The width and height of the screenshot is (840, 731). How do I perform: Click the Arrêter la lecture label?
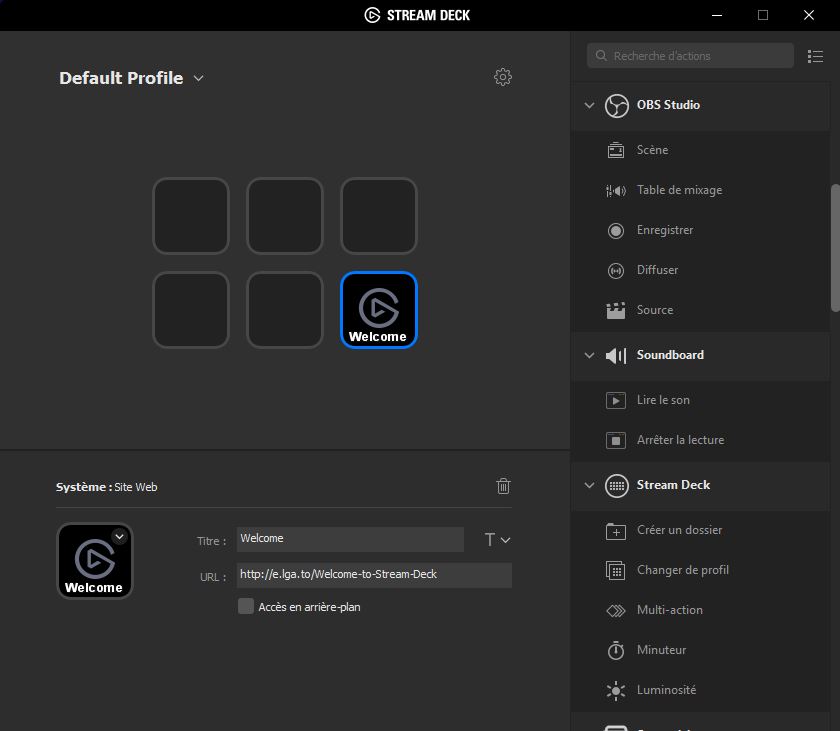[x=680, y=440]
